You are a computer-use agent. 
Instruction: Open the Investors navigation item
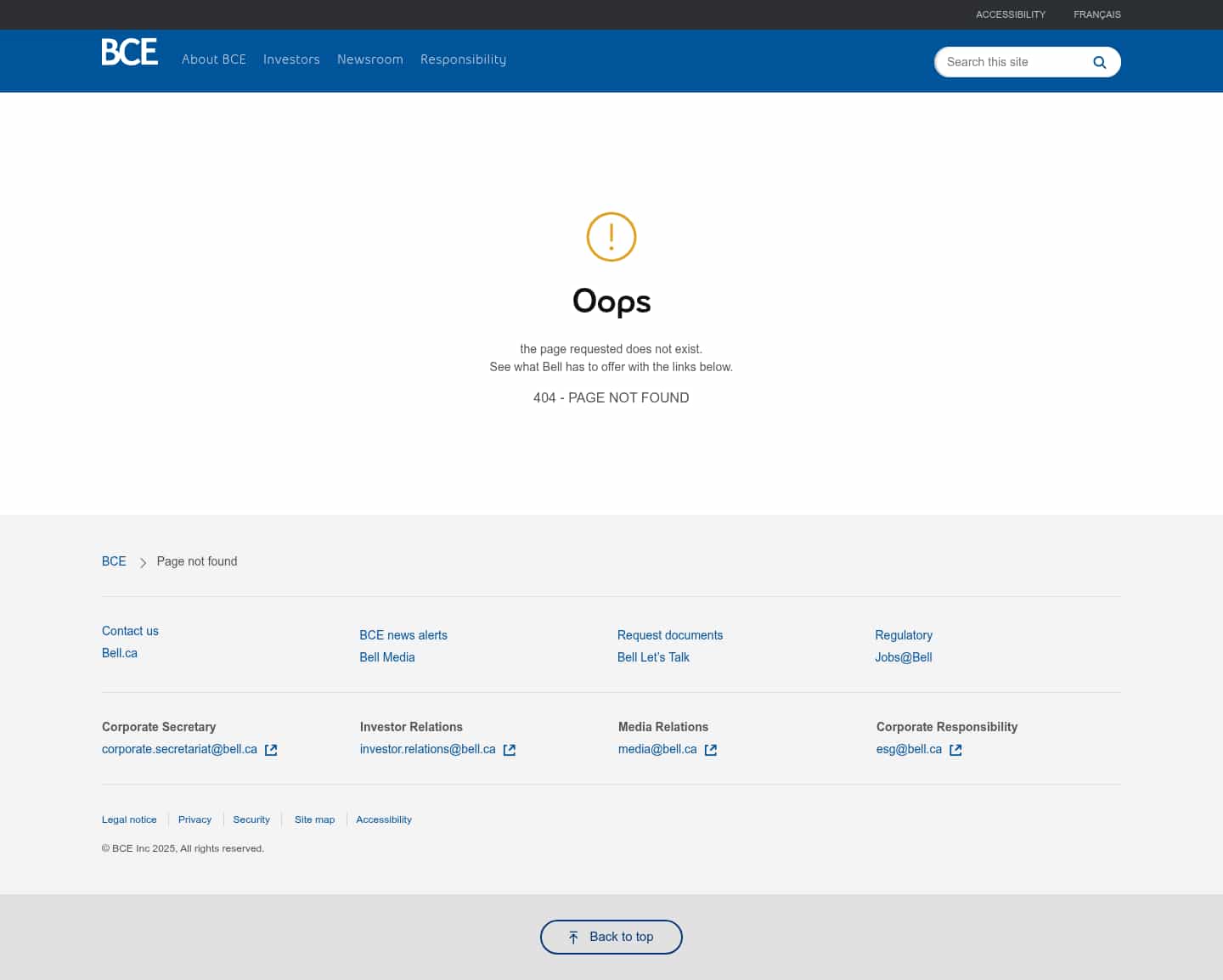291,59
